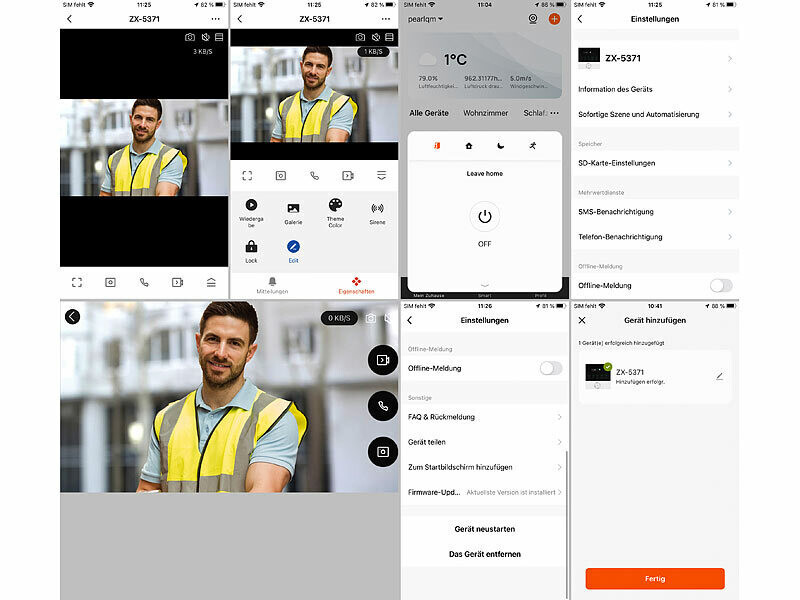Select the running person mode icon

click(533, 146)
